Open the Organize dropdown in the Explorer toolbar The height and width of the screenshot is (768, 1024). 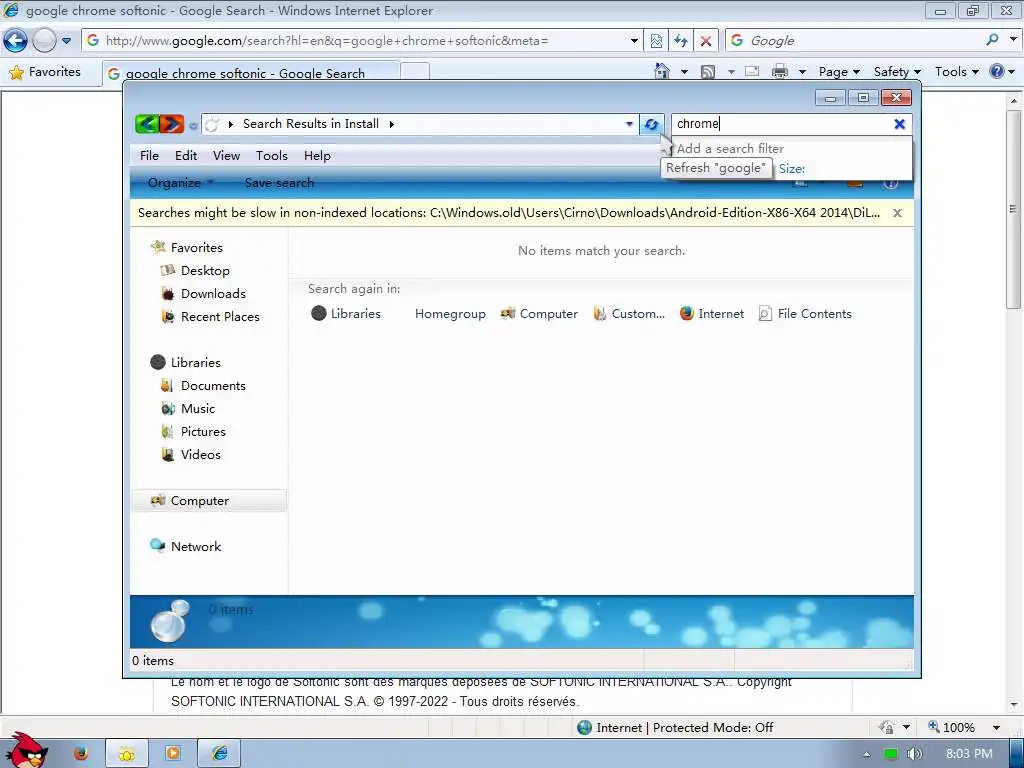[180, 183]
